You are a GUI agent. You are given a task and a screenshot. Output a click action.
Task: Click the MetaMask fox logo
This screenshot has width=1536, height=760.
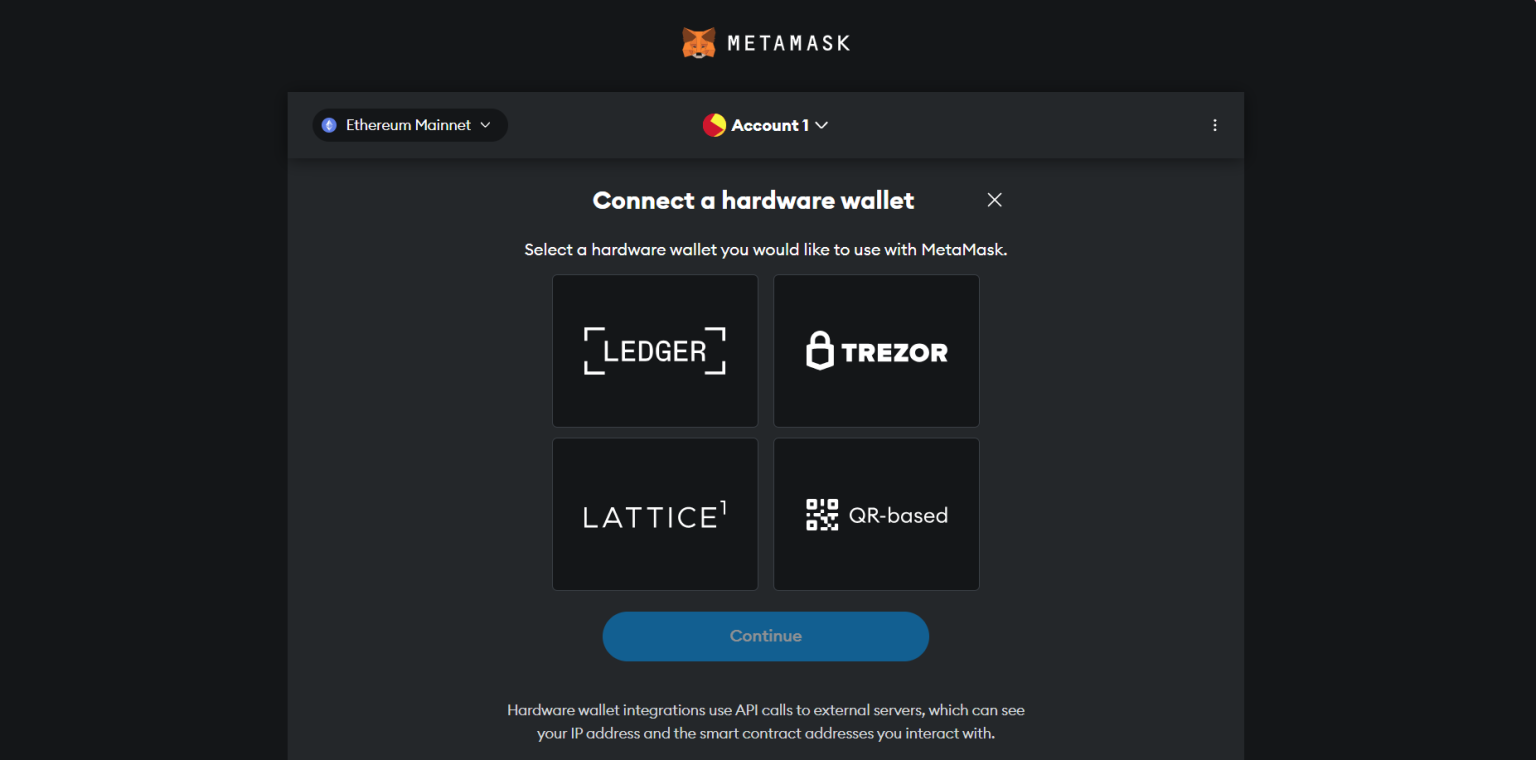pyautogui.click(x=700, y=42)
